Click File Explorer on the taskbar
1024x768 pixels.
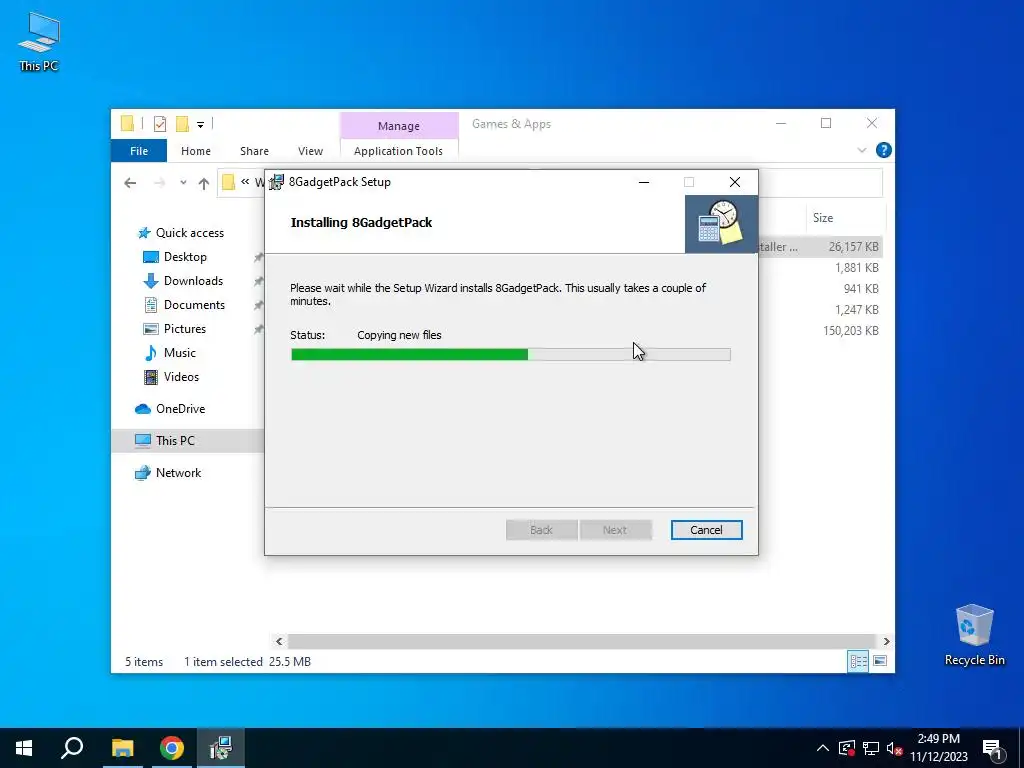(x=122, y=748)
